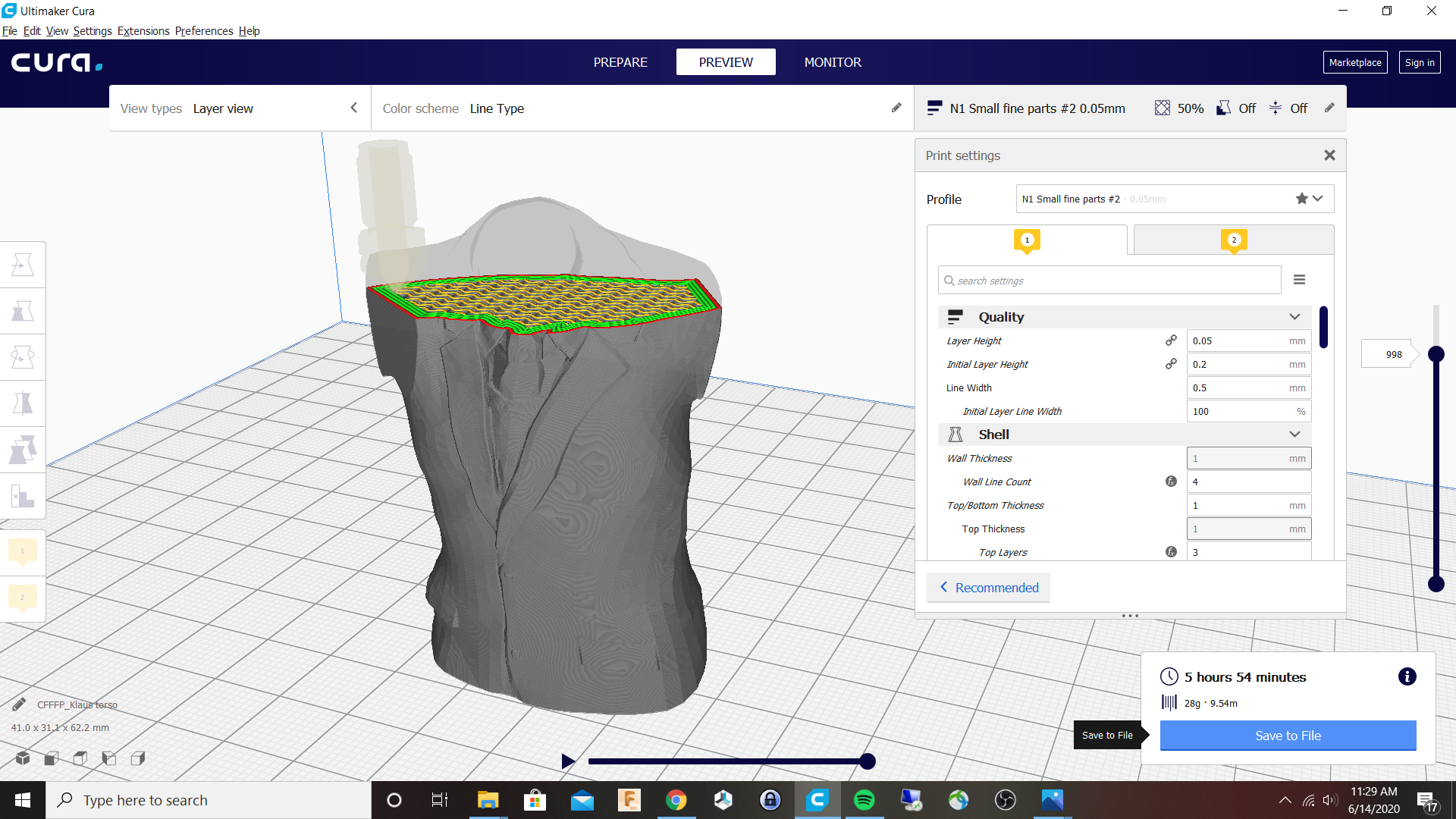Click the Save to File button
The image size is (1456, 819).
coord(1288,736)
